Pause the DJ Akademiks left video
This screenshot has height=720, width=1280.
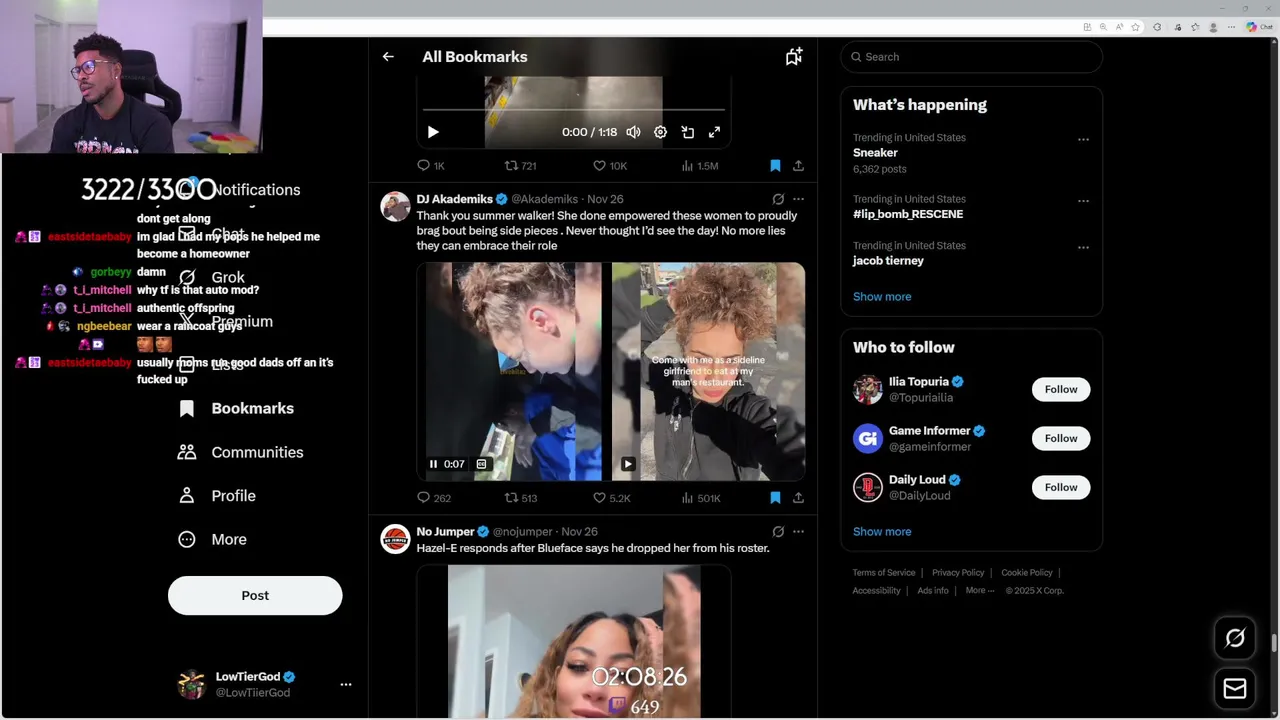pos(433,464)
